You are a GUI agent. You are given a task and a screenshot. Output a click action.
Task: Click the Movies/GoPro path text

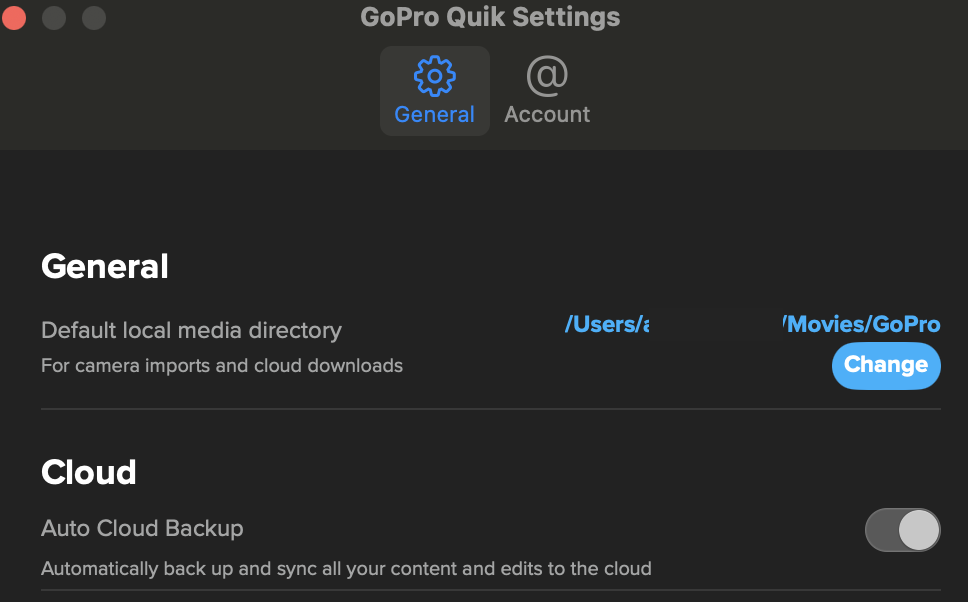click(x=862, y=324)
